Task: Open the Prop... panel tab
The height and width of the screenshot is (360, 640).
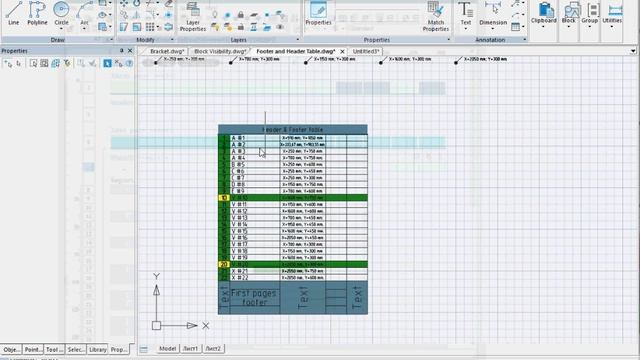Action: coord(119,350)
